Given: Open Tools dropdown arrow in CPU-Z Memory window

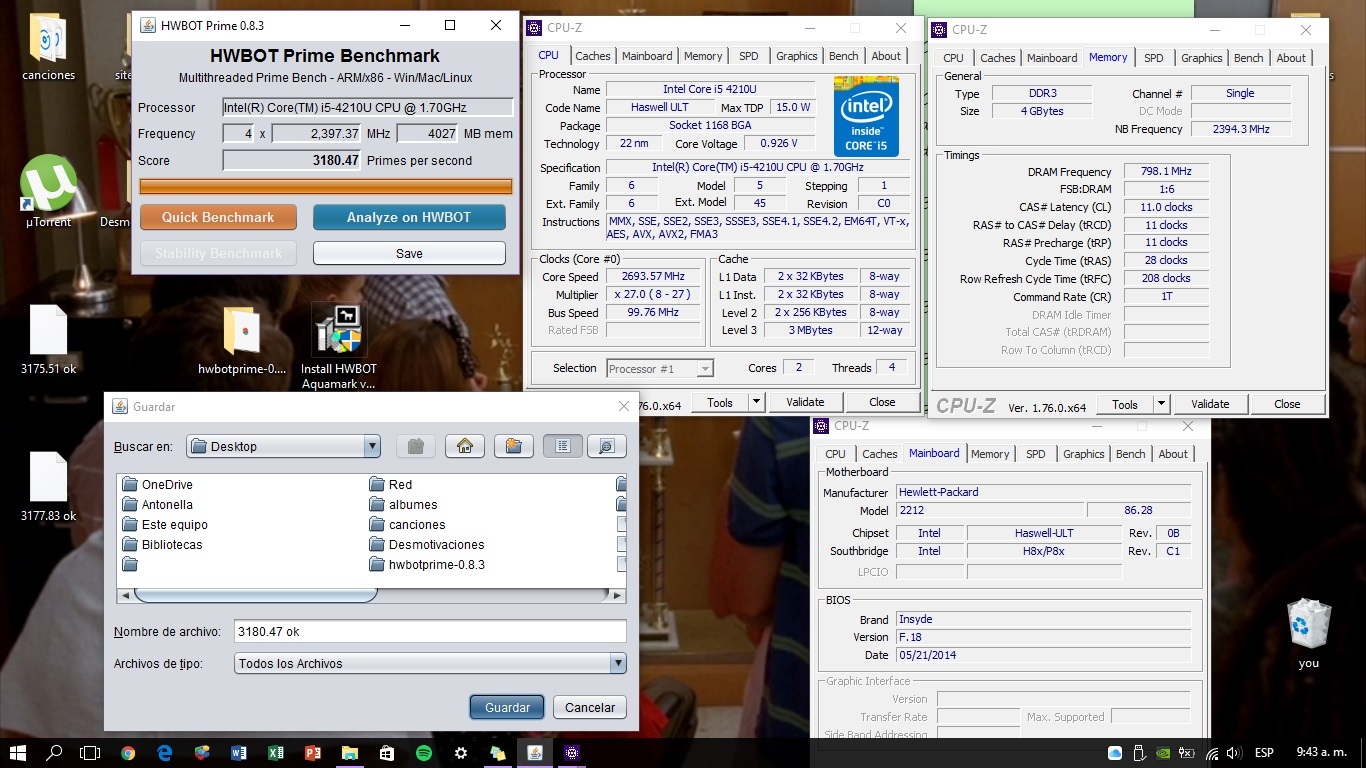Looking at the screenshot, I should click(1161, 404).
